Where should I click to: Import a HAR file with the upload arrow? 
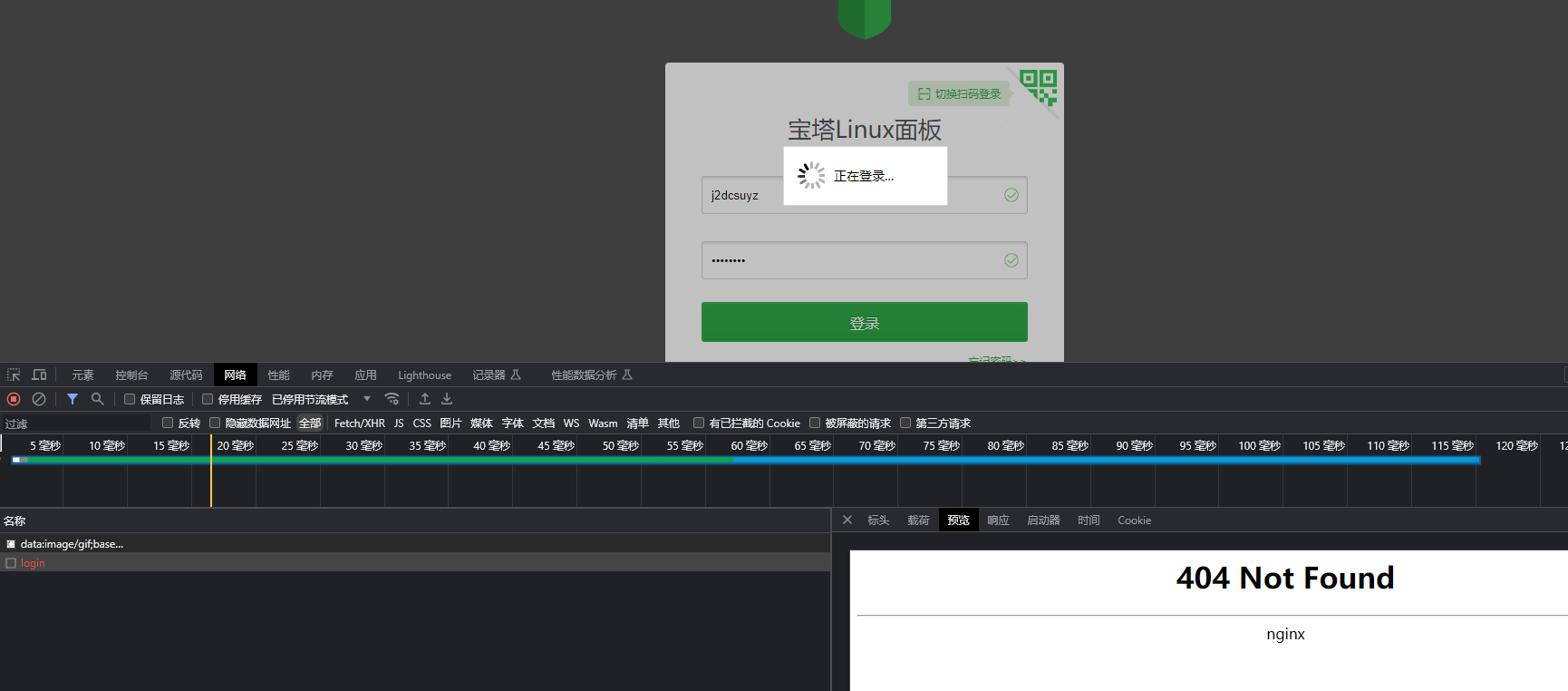(x=425, y=399)
